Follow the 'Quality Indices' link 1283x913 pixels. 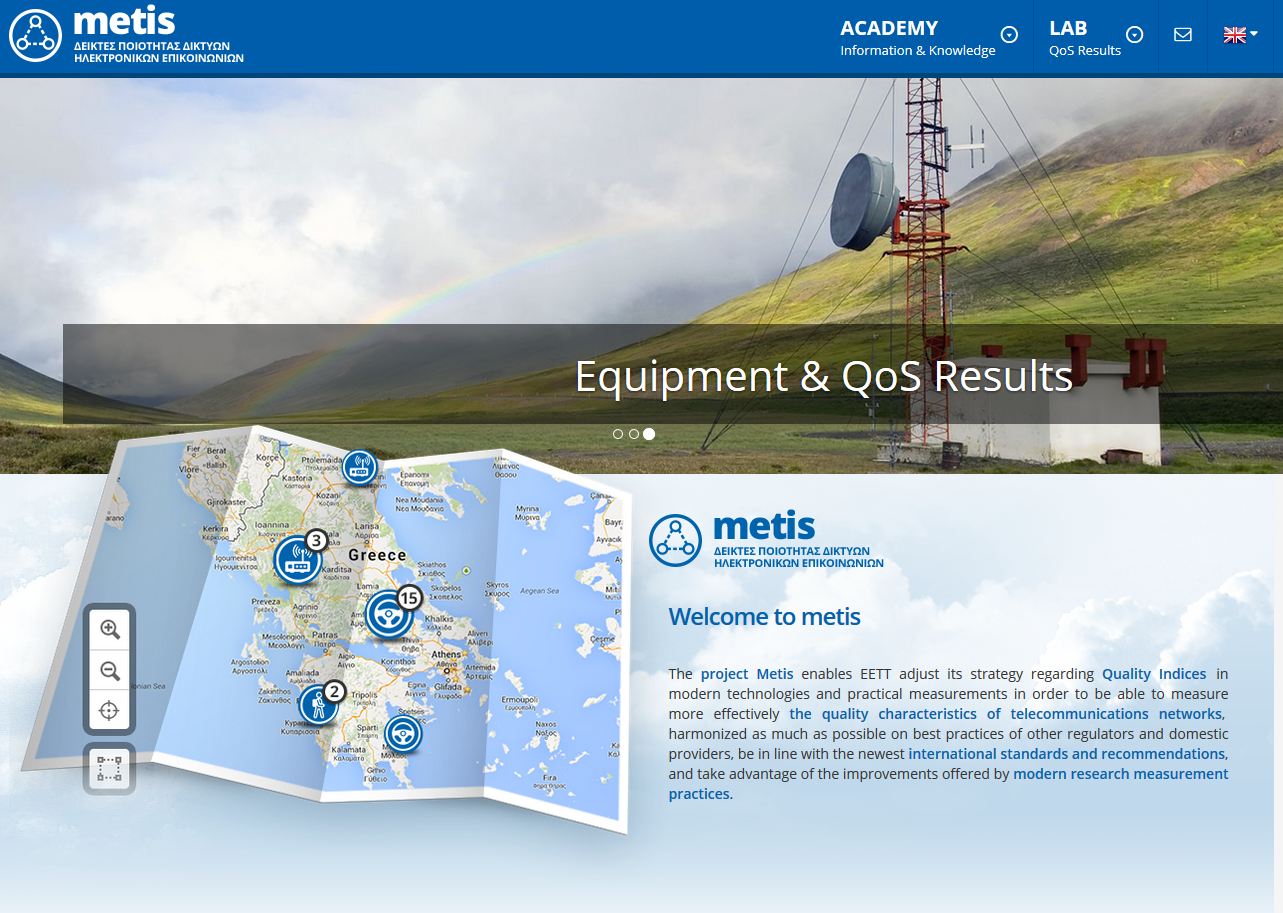(1154, 674)
